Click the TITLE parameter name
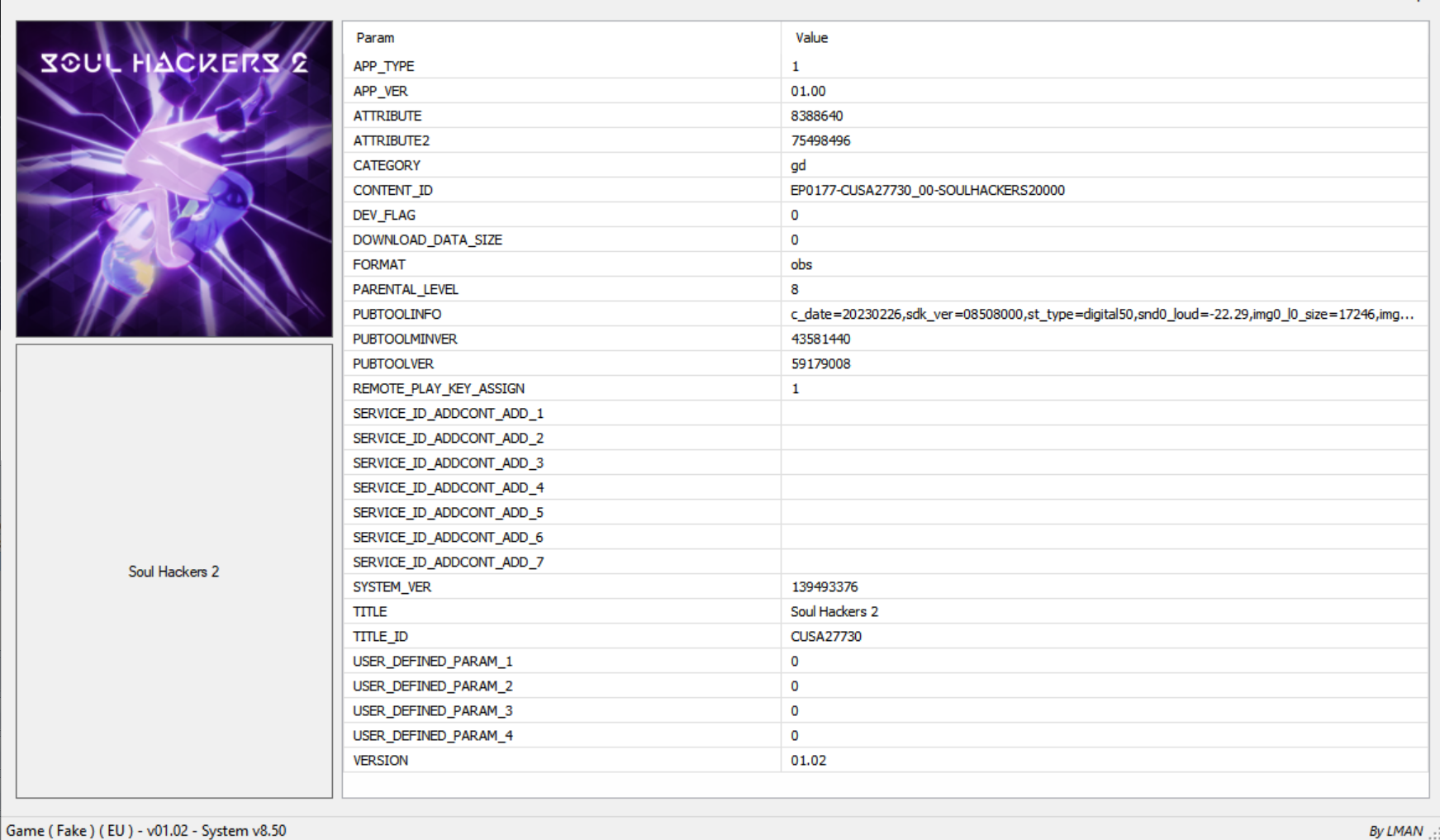Viewport: 1440px width, 840px height. [369, 611]
